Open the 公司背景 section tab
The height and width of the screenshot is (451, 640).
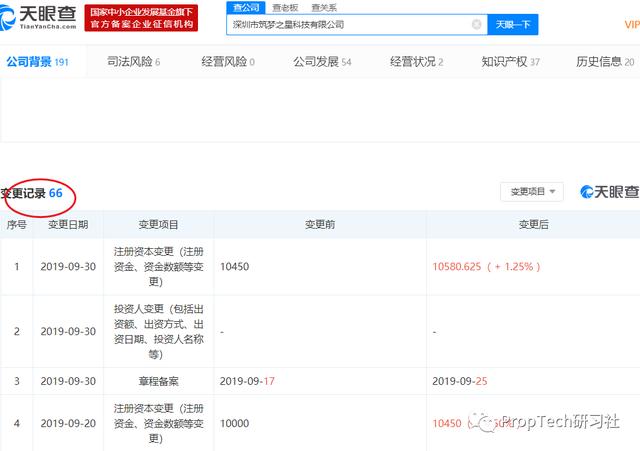click(x=37, y=62)
